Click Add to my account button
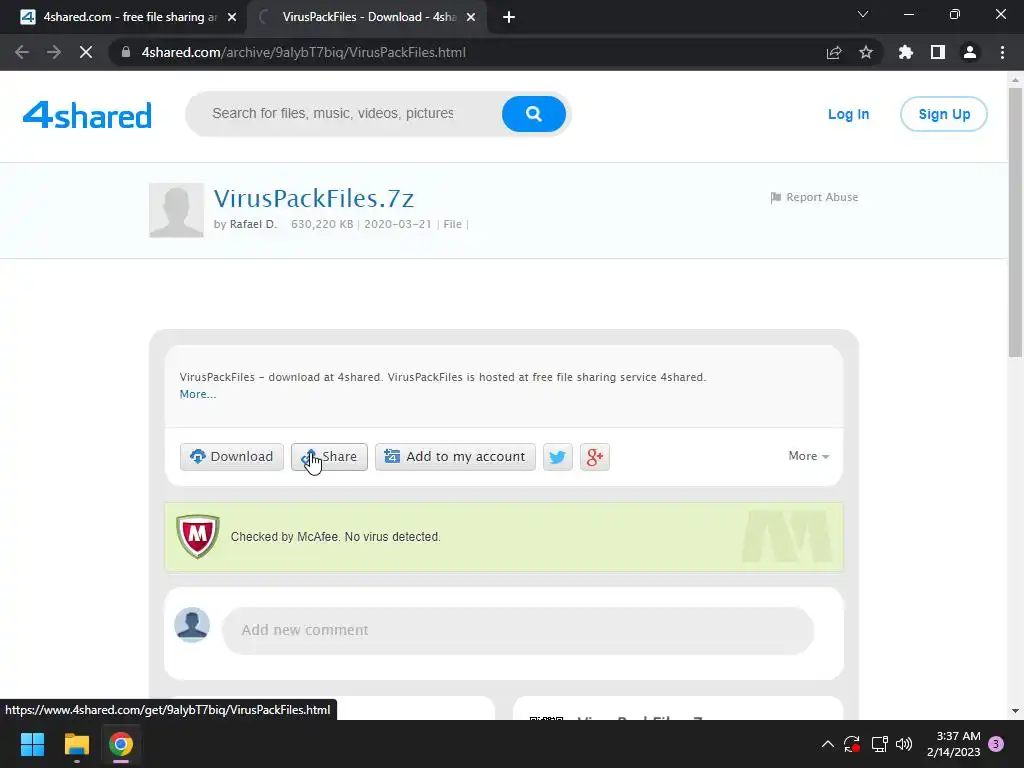 pyautogui.click(x=455, y=456)
